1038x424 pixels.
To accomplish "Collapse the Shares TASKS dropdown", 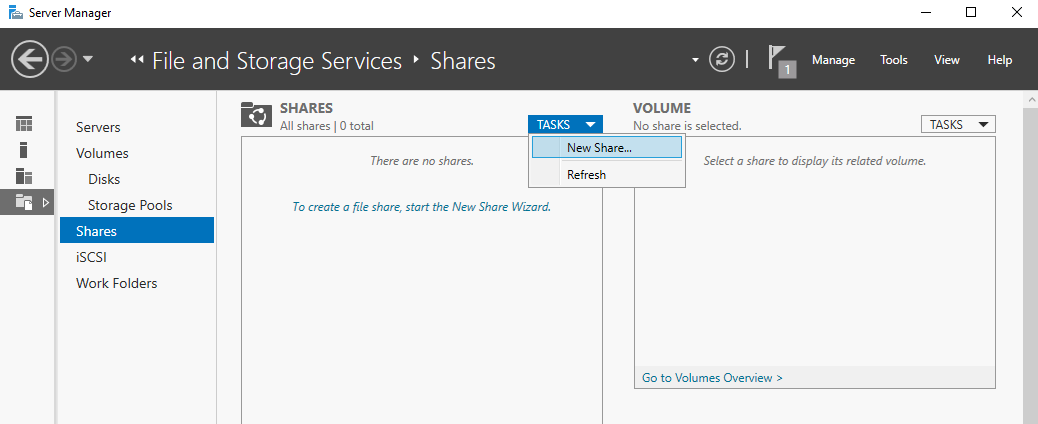I will pyautogui.click(x=565, y=125).
